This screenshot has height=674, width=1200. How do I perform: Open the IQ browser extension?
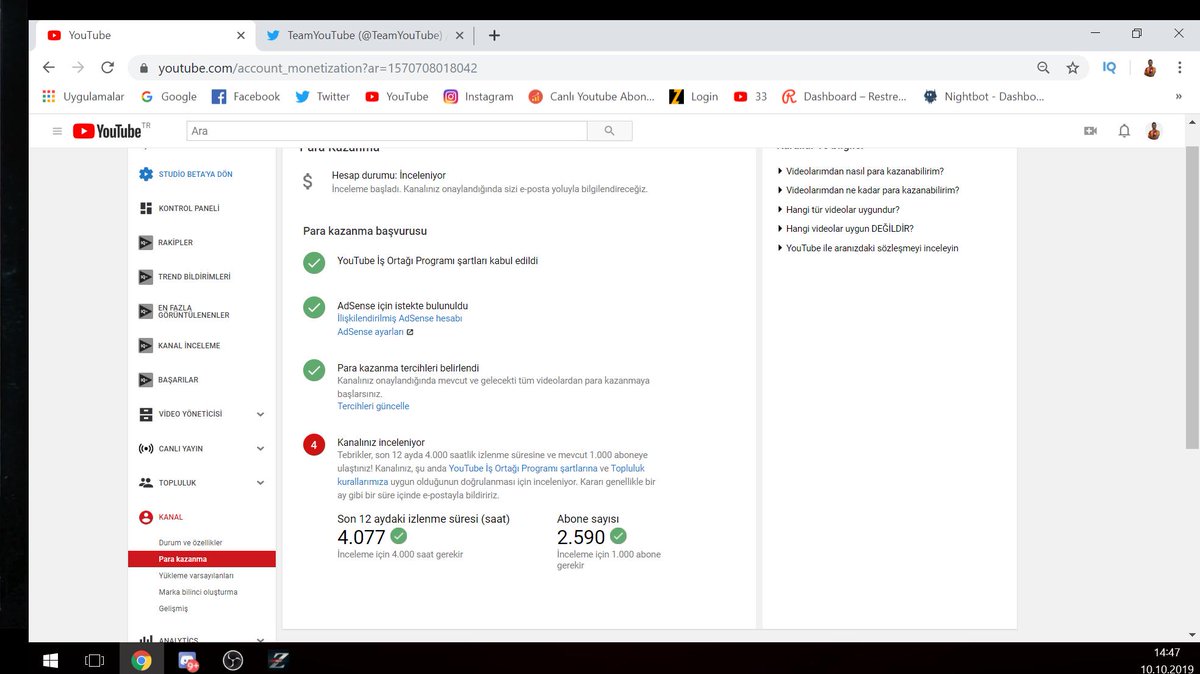coord(1109,67)
